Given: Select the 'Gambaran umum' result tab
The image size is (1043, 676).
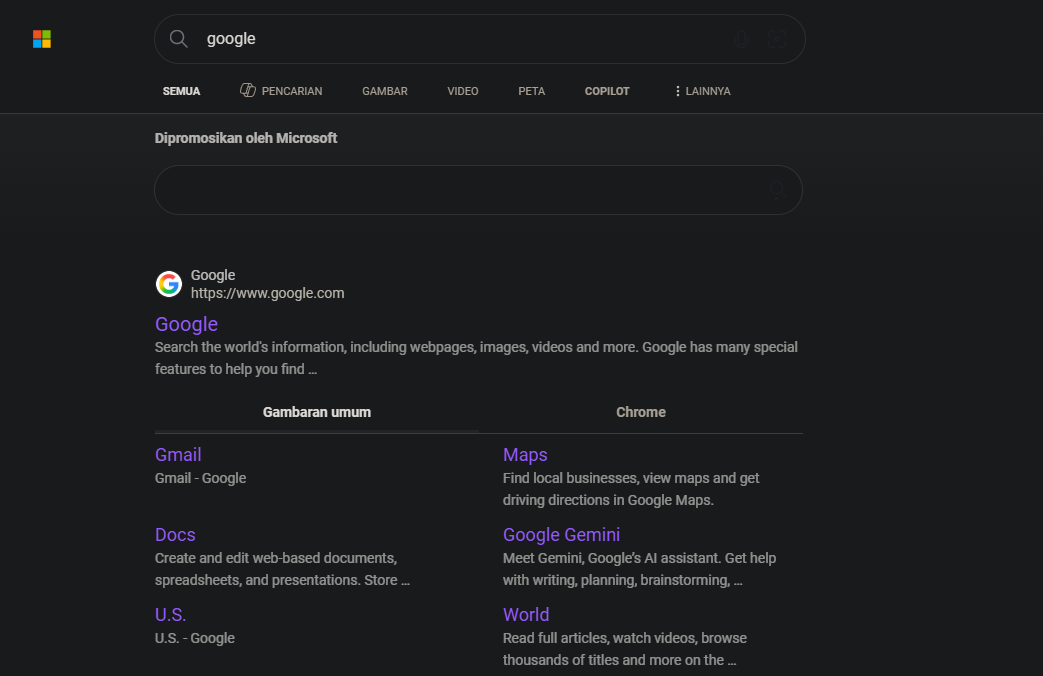Looking at the screenshot, I should tap(317, 413).
